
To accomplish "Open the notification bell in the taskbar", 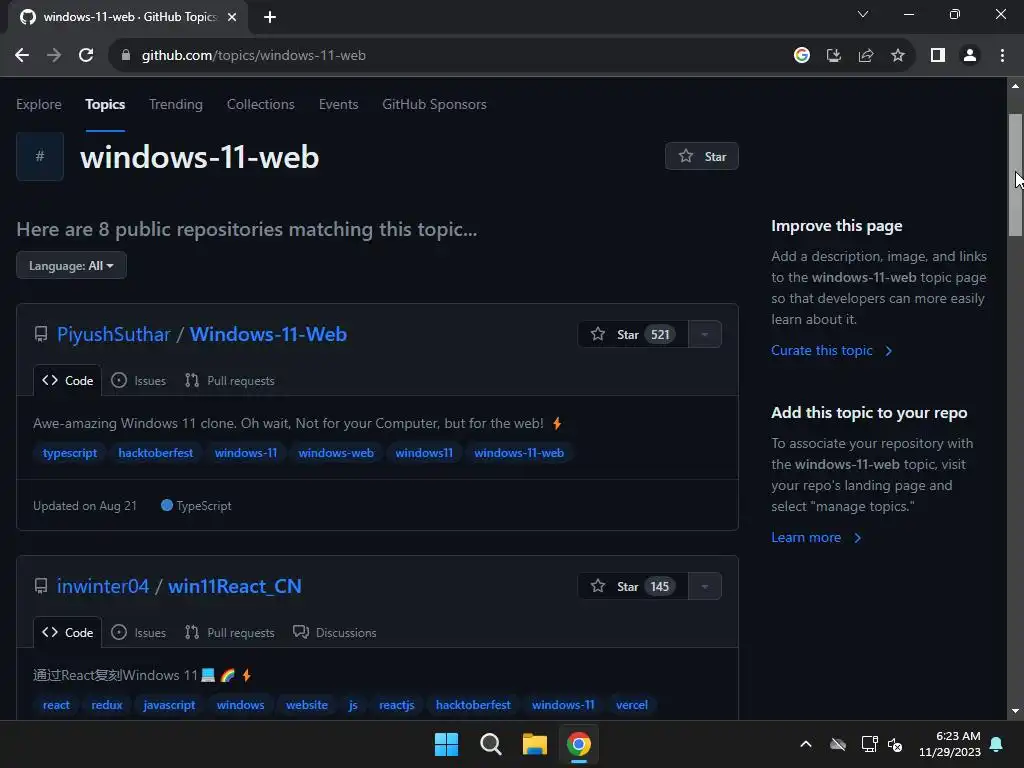I will tap(997, 744).
